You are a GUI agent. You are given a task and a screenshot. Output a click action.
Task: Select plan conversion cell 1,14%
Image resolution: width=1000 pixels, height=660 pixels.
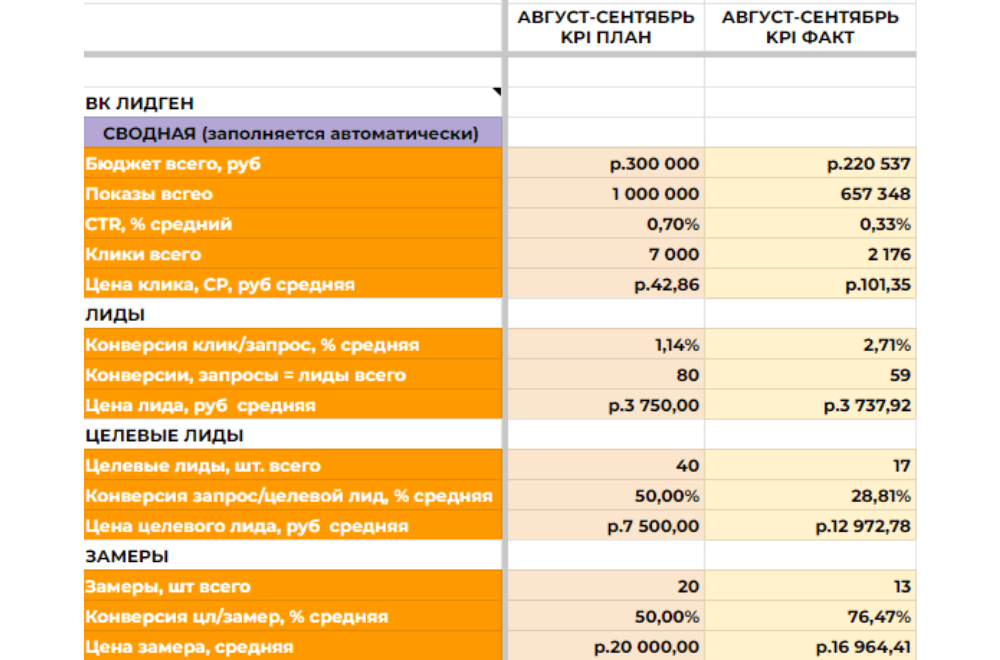coord(606,344)
